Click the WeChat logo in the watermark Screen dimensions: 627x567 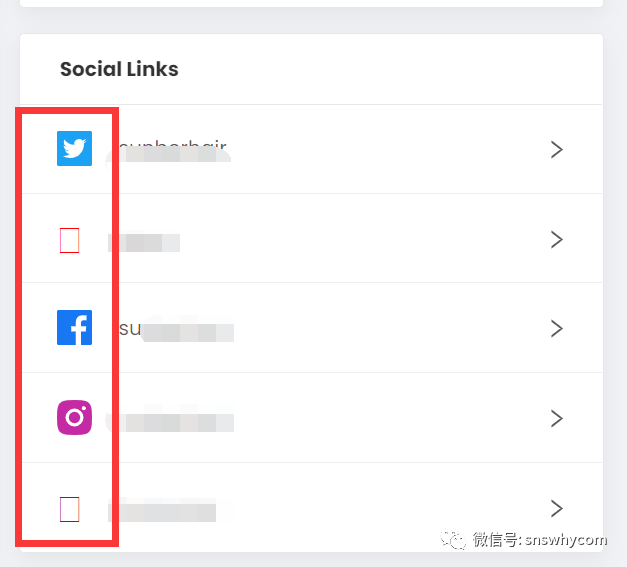(456, 540)
